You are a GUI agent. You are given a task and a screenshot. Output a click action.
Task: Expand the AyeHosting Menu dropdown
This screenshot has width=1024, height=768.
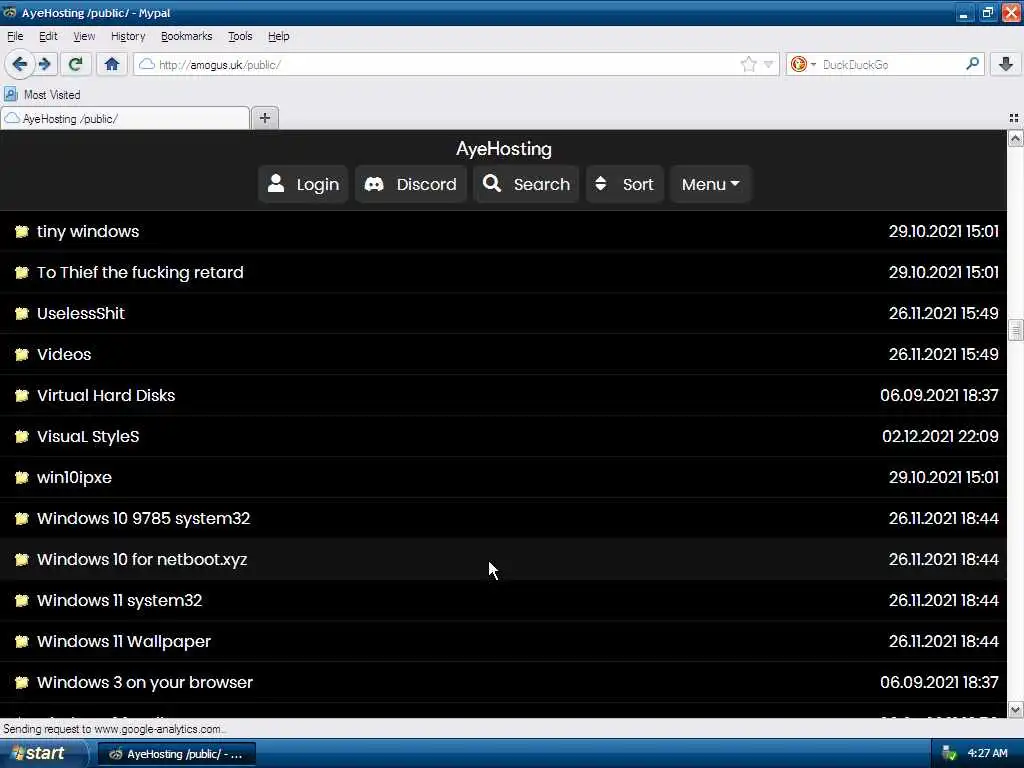pos(711,184)
